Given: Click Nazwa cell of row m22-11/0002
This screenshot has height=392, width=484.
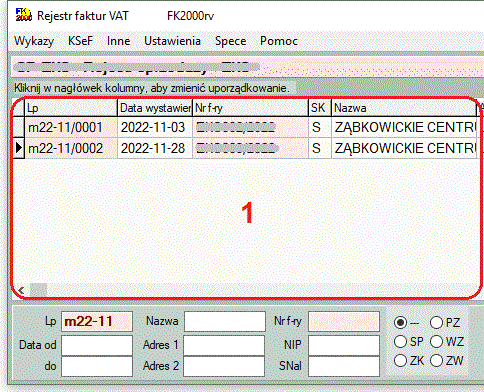Looking at the screenshot, I should pyautogui.click(x=404, y=148).
